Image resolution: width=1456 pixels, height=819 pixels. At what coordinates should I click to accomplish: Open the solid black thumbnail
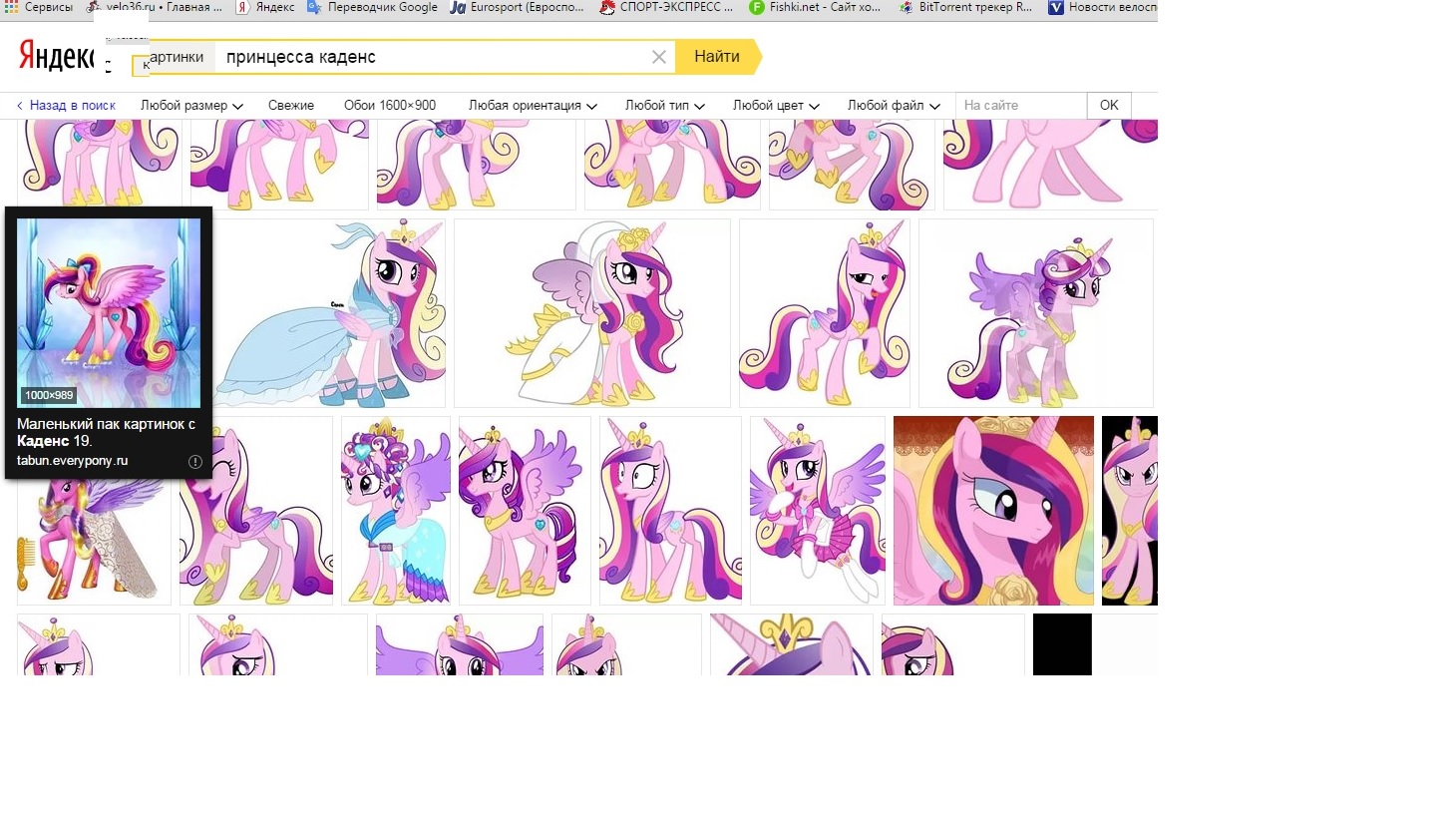tap(1062, 644)
